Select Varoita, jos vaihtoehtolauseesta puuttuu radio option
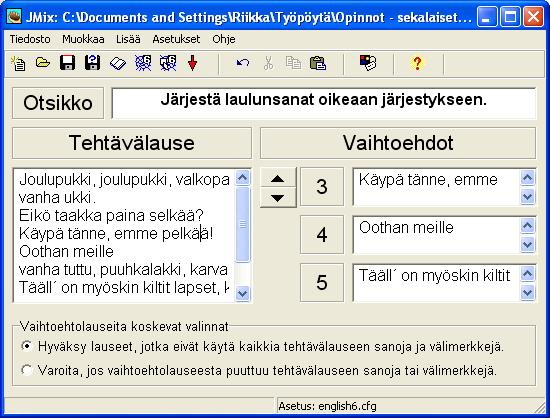Viewport: 550px width, 418px height. click(27, 370)
